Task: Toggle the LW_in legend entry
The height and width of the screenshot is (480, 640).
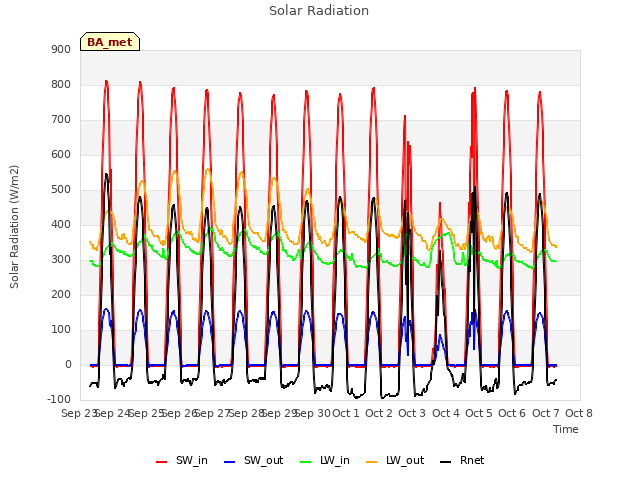Action: (x=325, y=460)
